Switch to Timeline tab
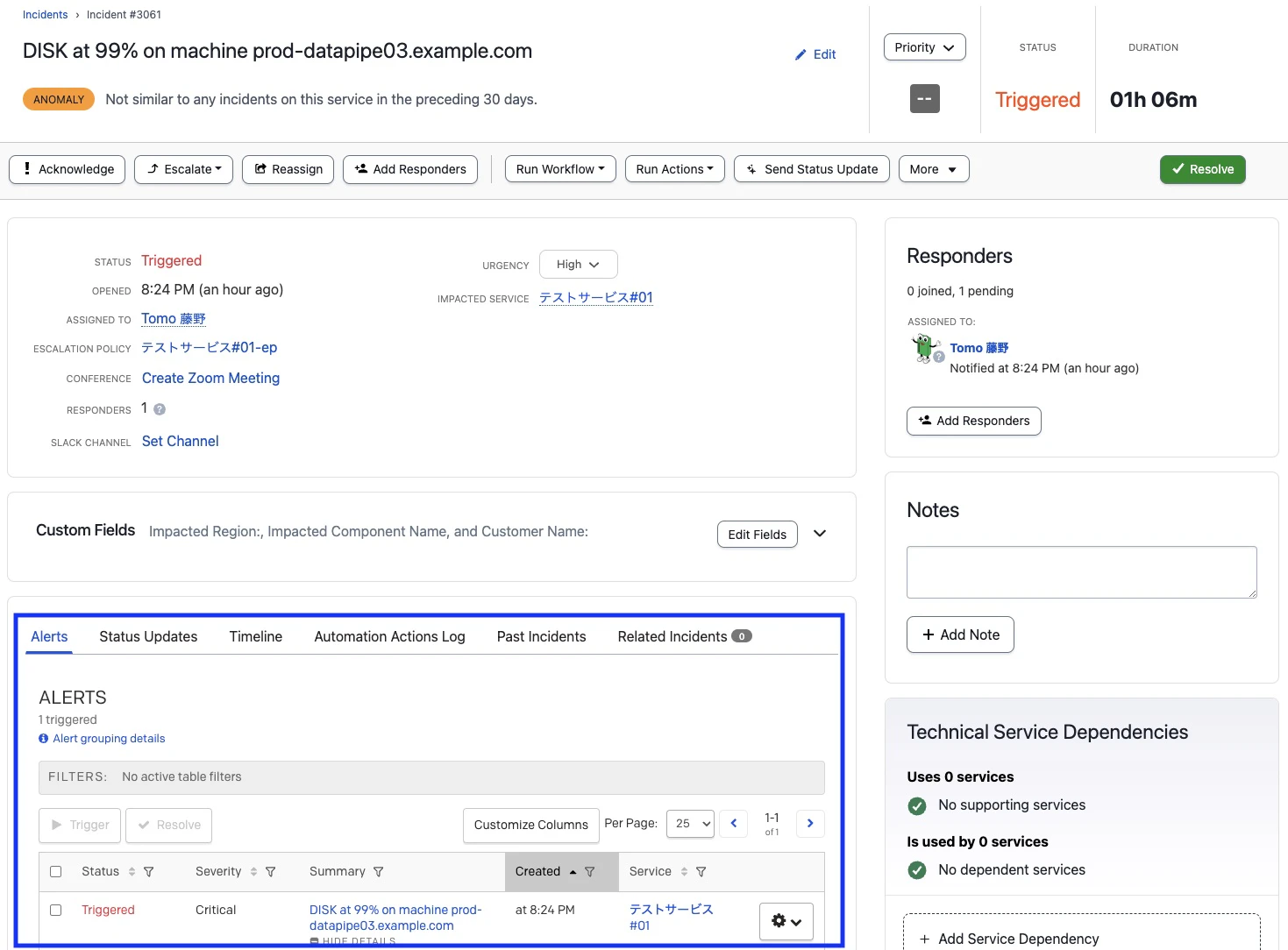The height and width of the screenshot is (950, 1288). (x=256, y=637)
